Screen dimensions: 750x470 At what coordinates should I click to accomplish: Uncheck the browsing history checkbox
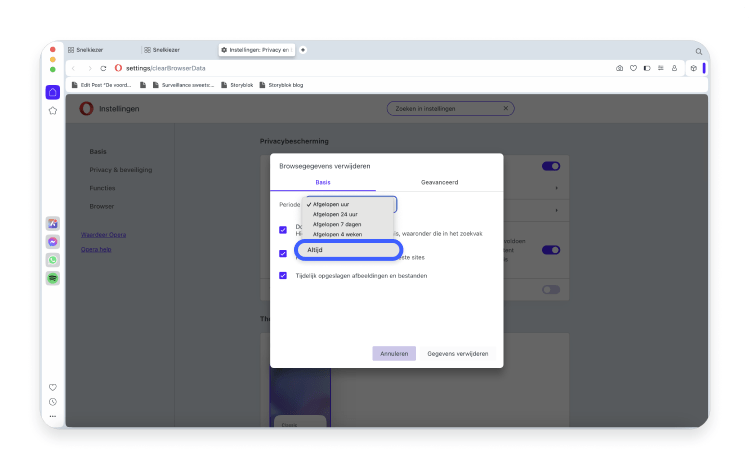284,229
